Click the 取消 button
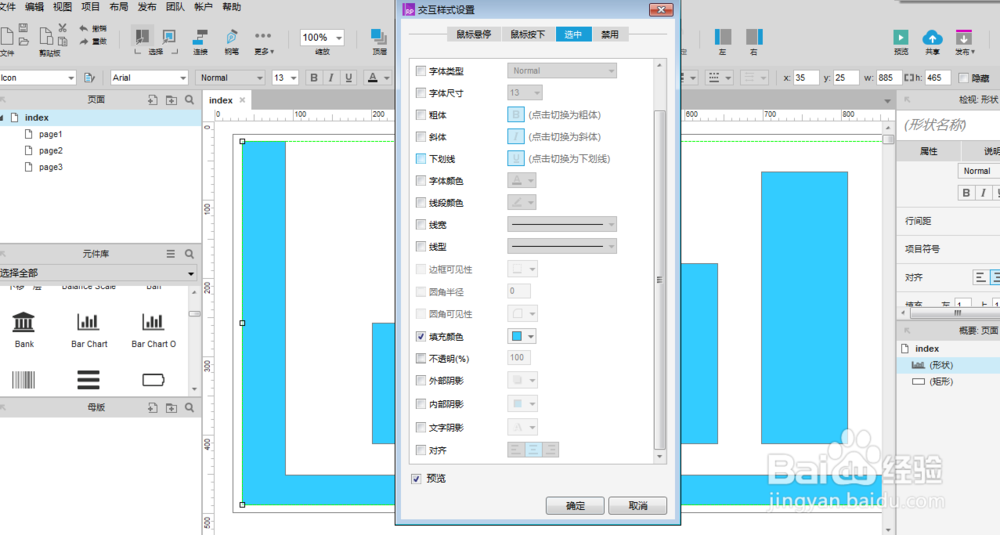Viewport: 1000px width, 535px height. [638, 506]
